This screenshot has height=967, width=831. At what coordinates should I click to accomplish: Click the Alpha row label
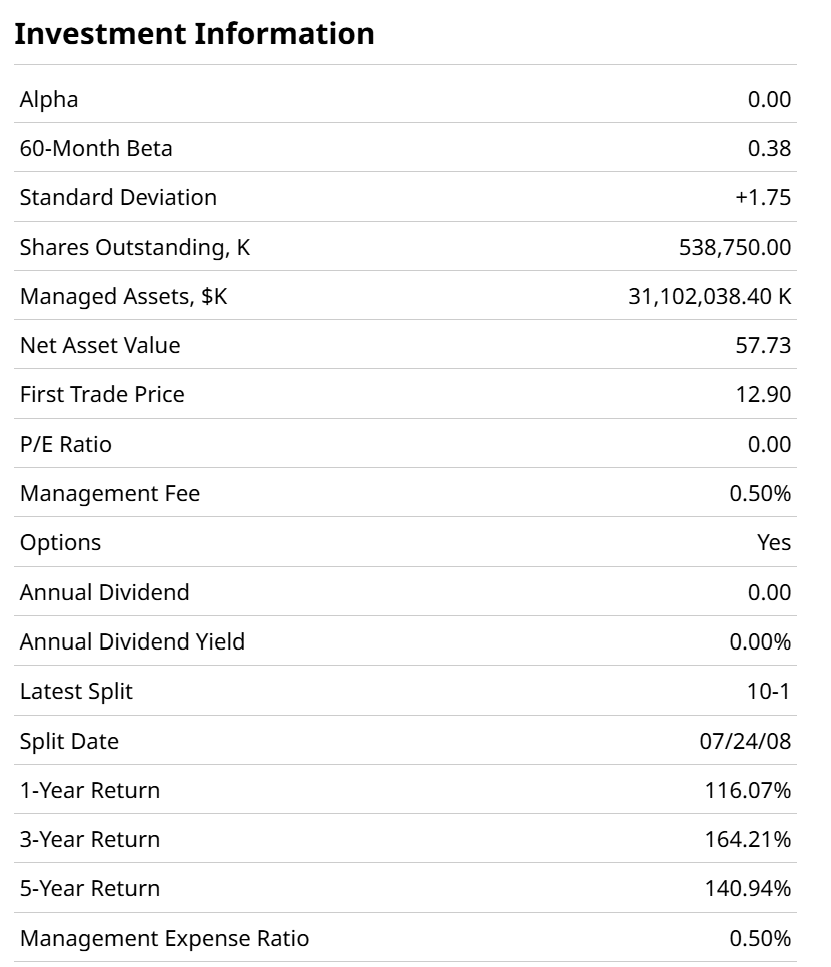[x=49, y=99]
